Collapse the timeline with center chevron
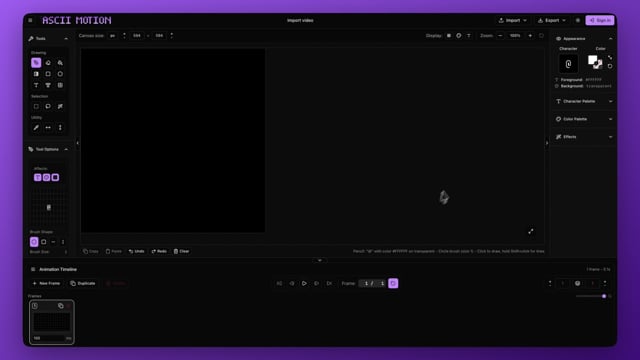The width and height of the screenshot is (640, 360). [x=320, y=260]
